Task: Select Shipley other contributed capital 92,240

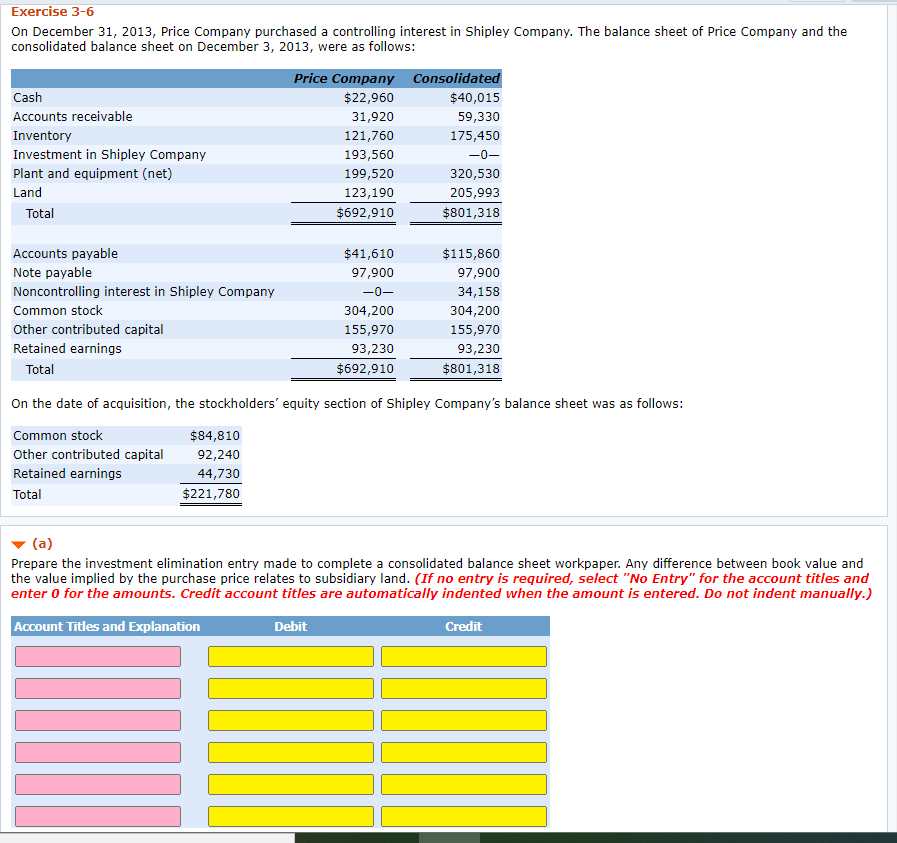Action: [219, 455]
